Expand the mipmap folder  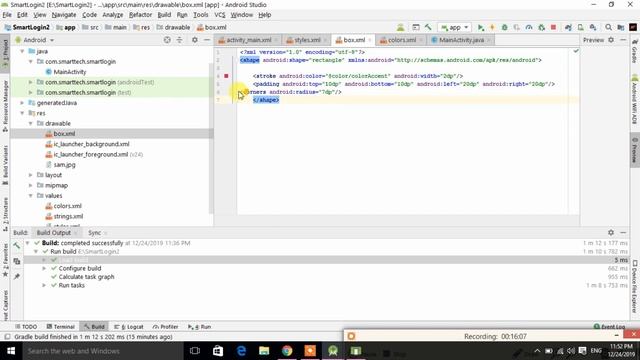(31, 185)
